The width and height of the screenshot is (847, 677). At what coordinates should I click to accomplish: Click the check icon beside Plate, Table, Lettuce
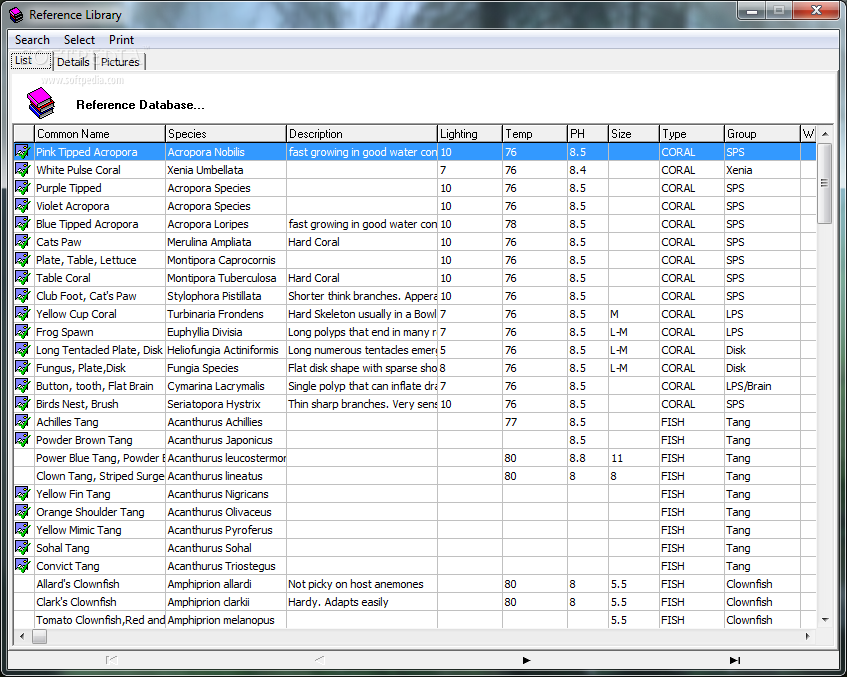[x=23, y=260]
